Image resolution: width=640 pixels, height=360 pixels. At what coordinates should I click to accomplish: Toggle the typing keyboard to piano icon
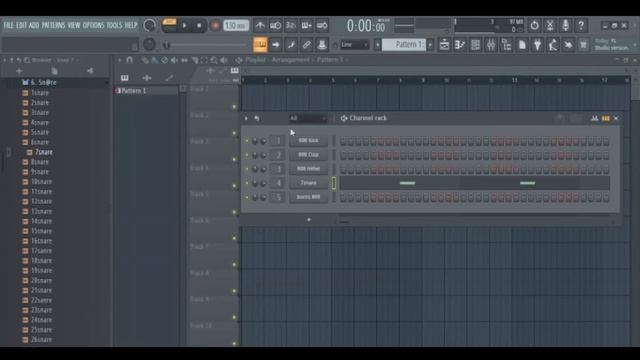click(260, 44)
